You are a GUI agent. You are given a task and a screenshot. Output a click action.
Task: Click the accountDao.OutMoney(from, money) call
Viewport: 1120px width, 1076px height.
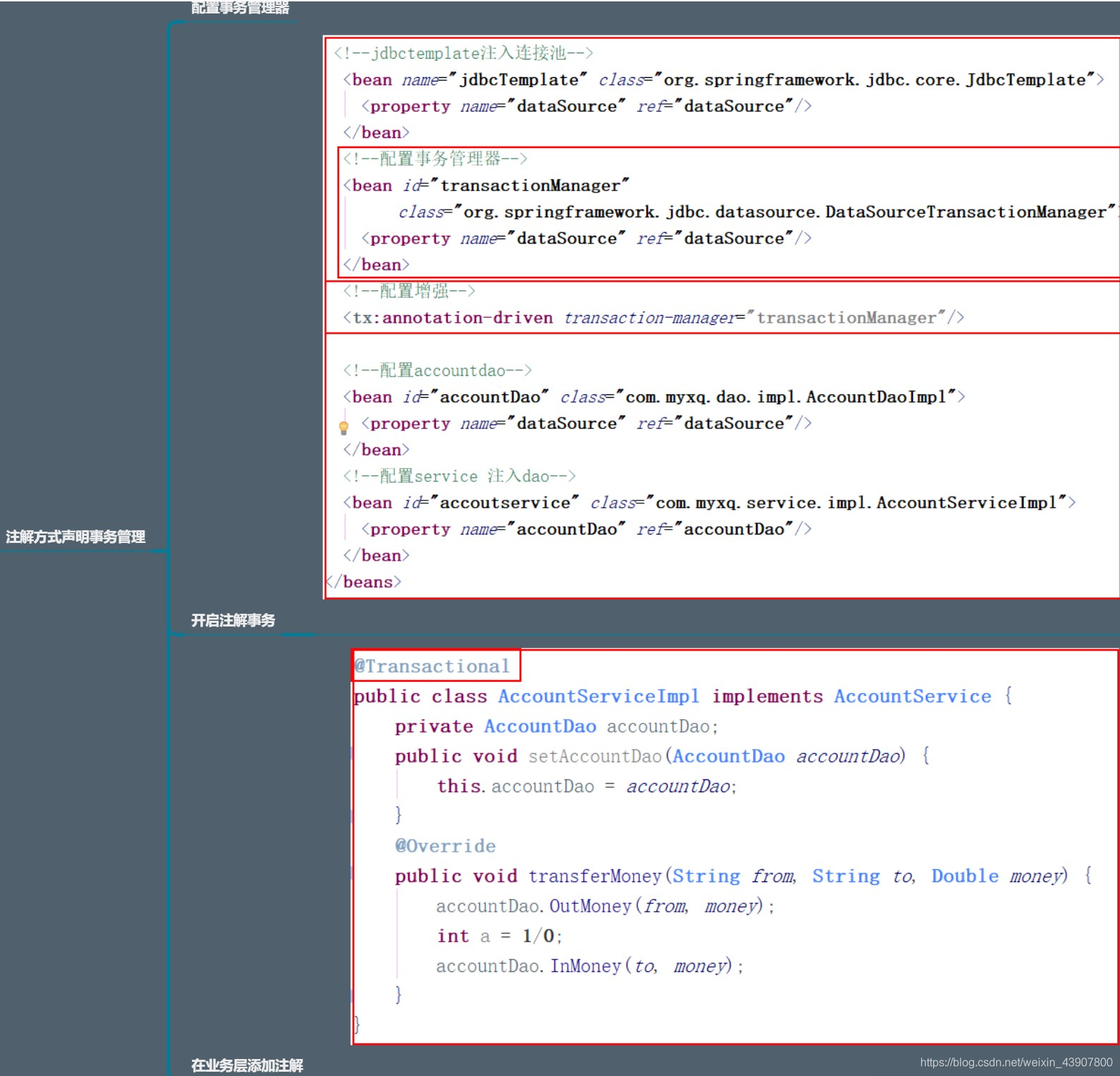coord(605,906)
